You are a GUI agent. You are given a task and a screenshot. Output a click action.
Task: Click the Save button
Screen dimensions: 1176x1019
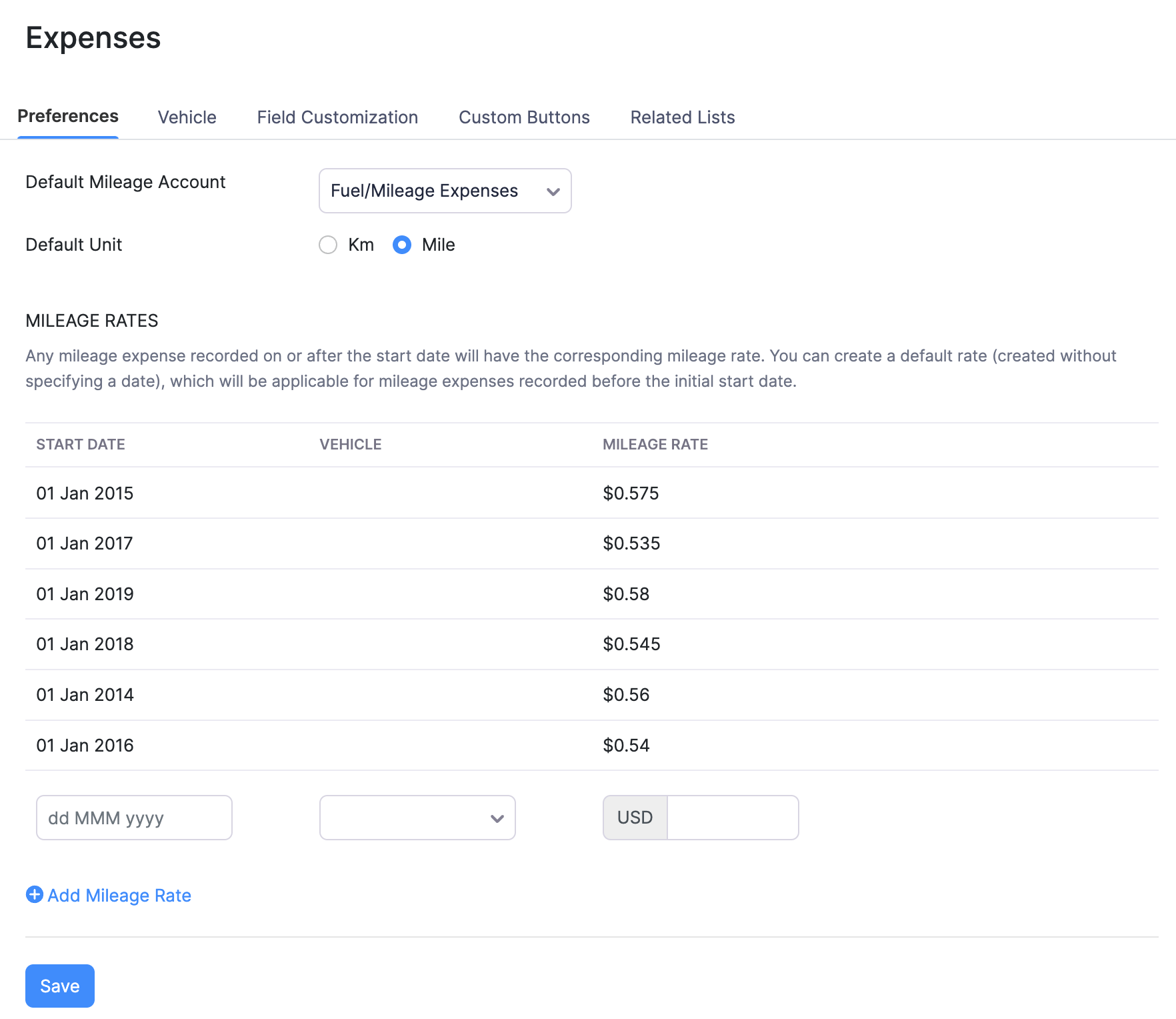tap(59, 986)
